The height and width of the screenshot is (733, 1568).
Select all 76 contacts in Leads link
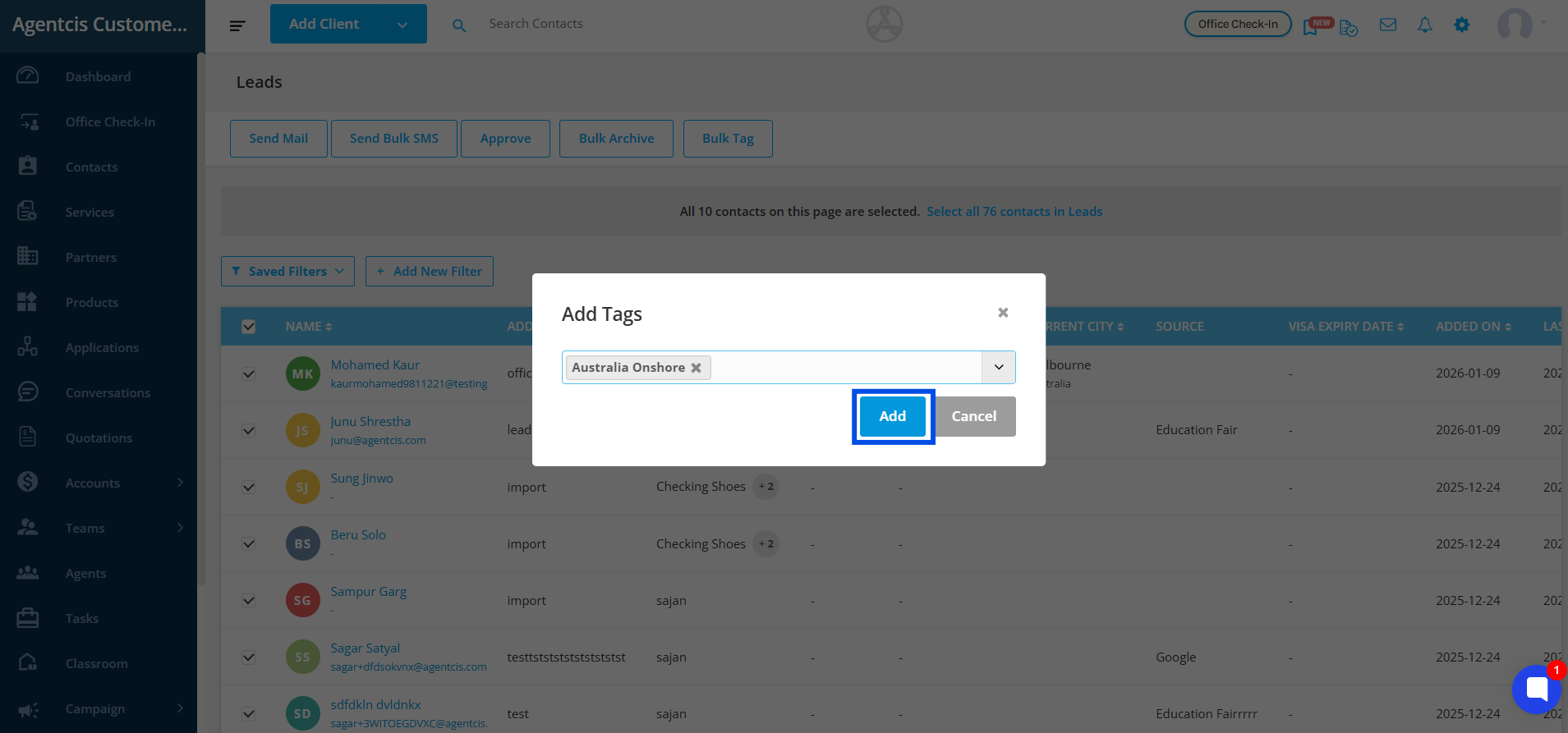[x=1014, y=212]
